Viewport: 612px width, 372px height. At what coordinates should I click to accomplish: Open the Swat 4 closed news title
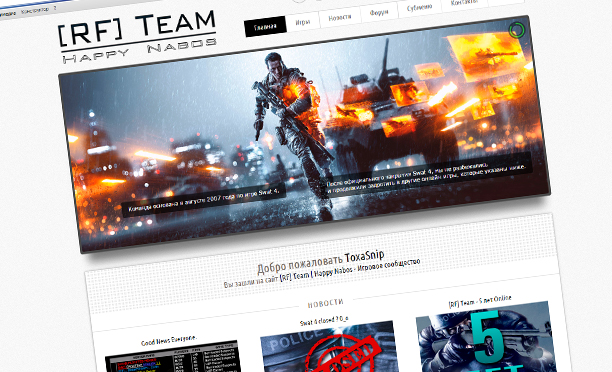[324, 321]
